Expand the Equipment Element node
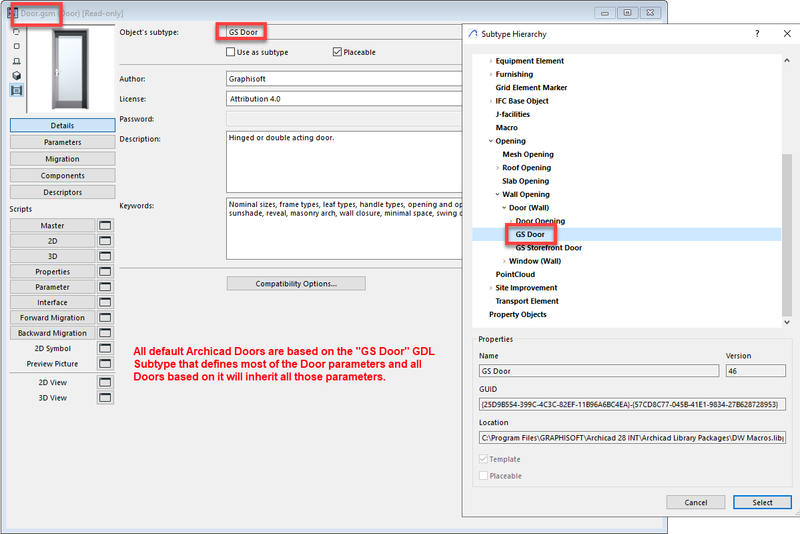 [x=491, y=61]
